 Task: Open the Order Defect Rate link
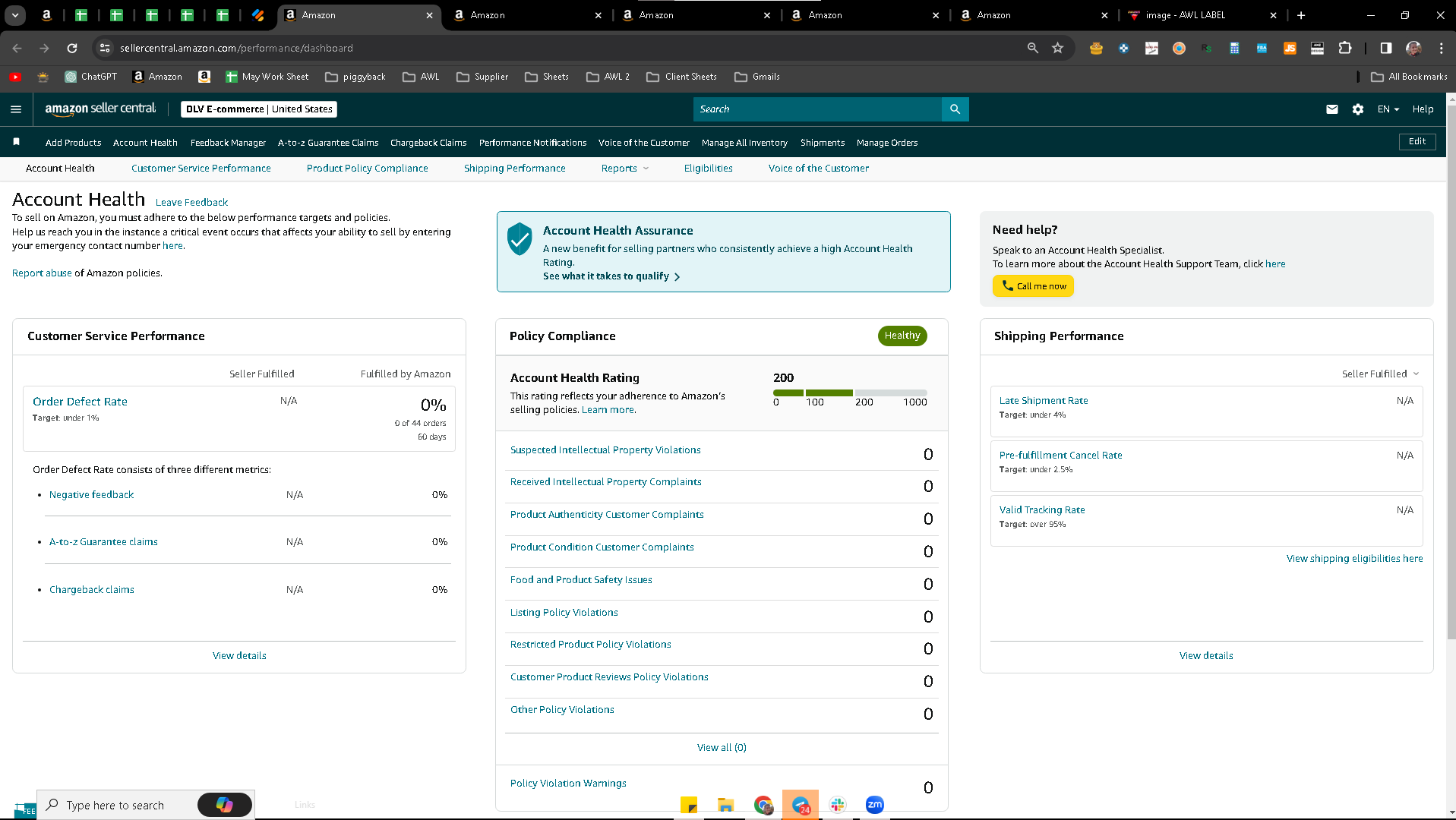coord(80,402)
